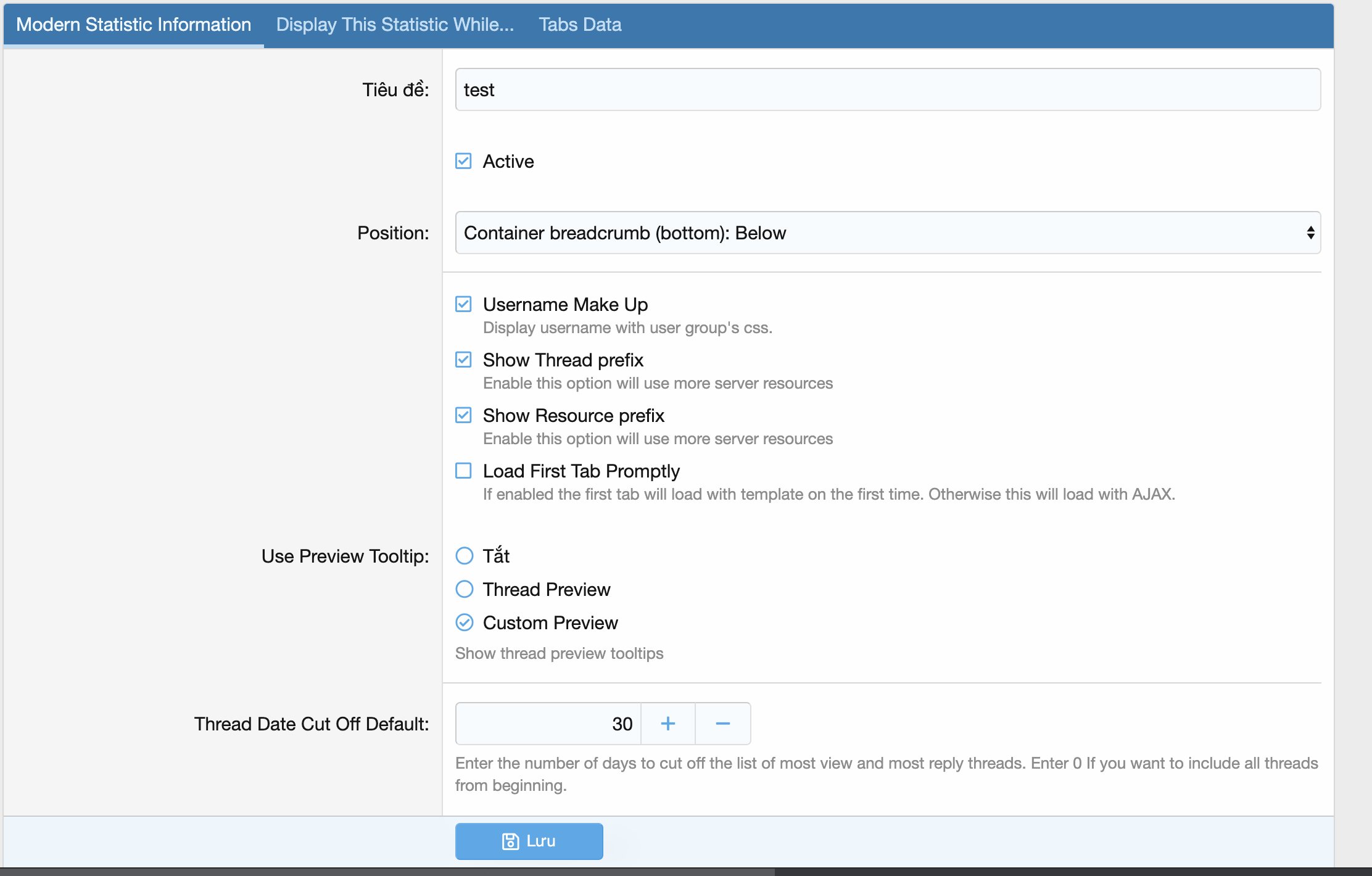Uncheck Show Resource prefix

click(463, 415)
